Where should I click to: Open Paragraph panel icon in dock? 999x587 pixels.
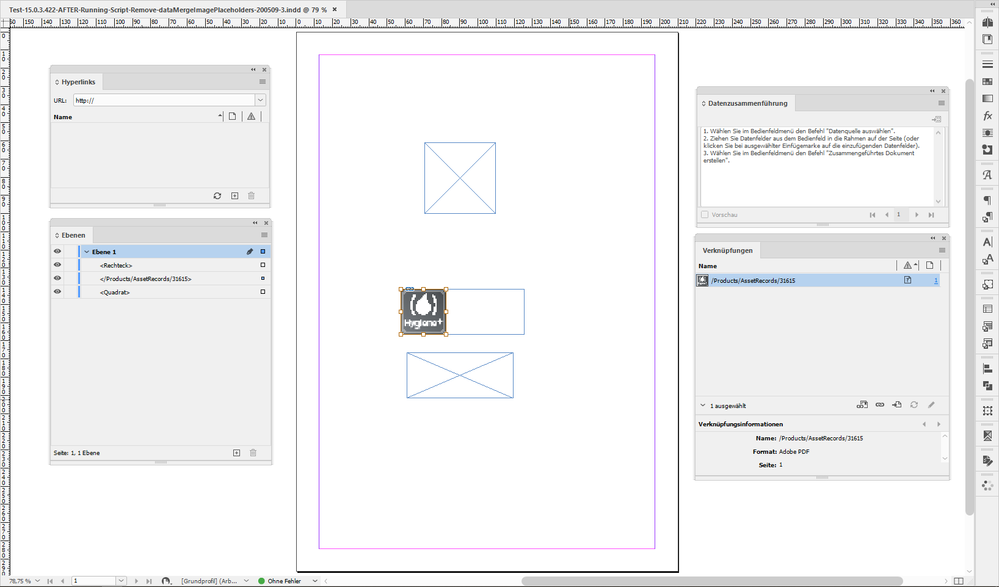[x=988, y=200]
